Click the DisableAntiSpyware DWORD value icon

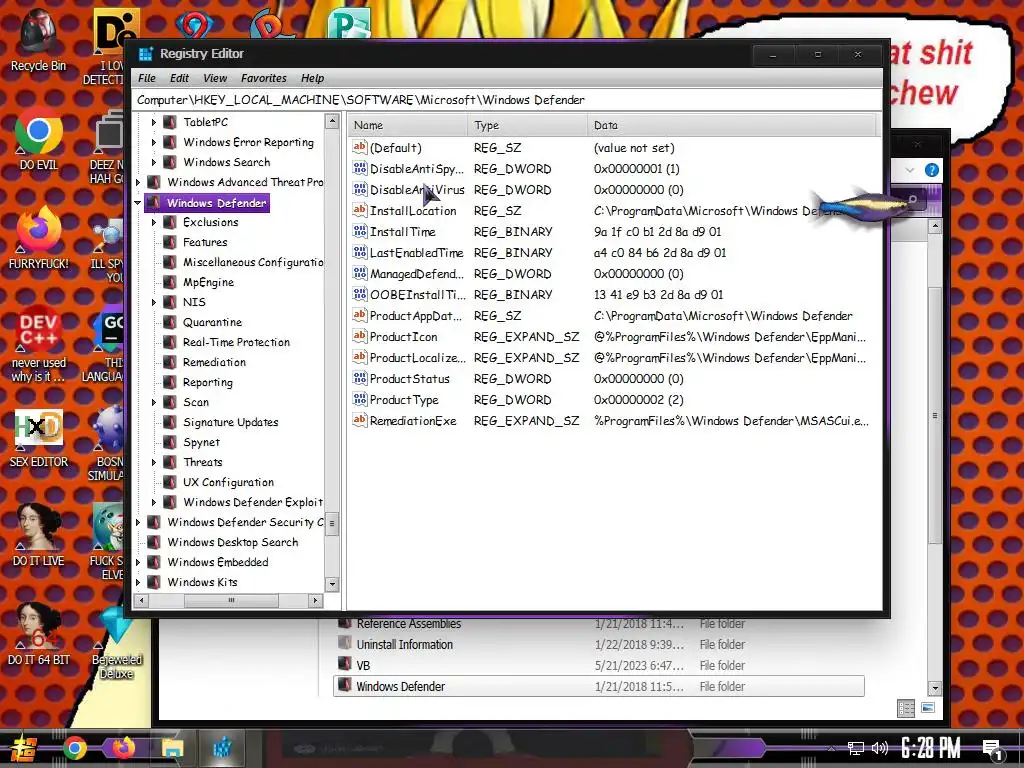click(360, 168)
